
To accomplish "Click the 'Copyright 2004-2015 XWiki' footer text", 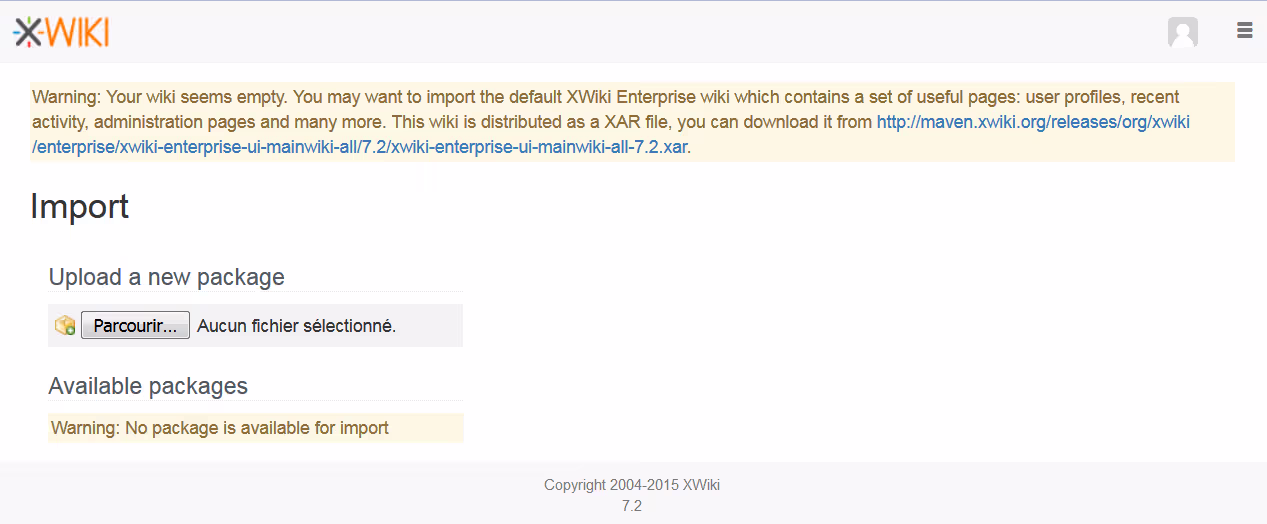I will (x=631, y=485).
